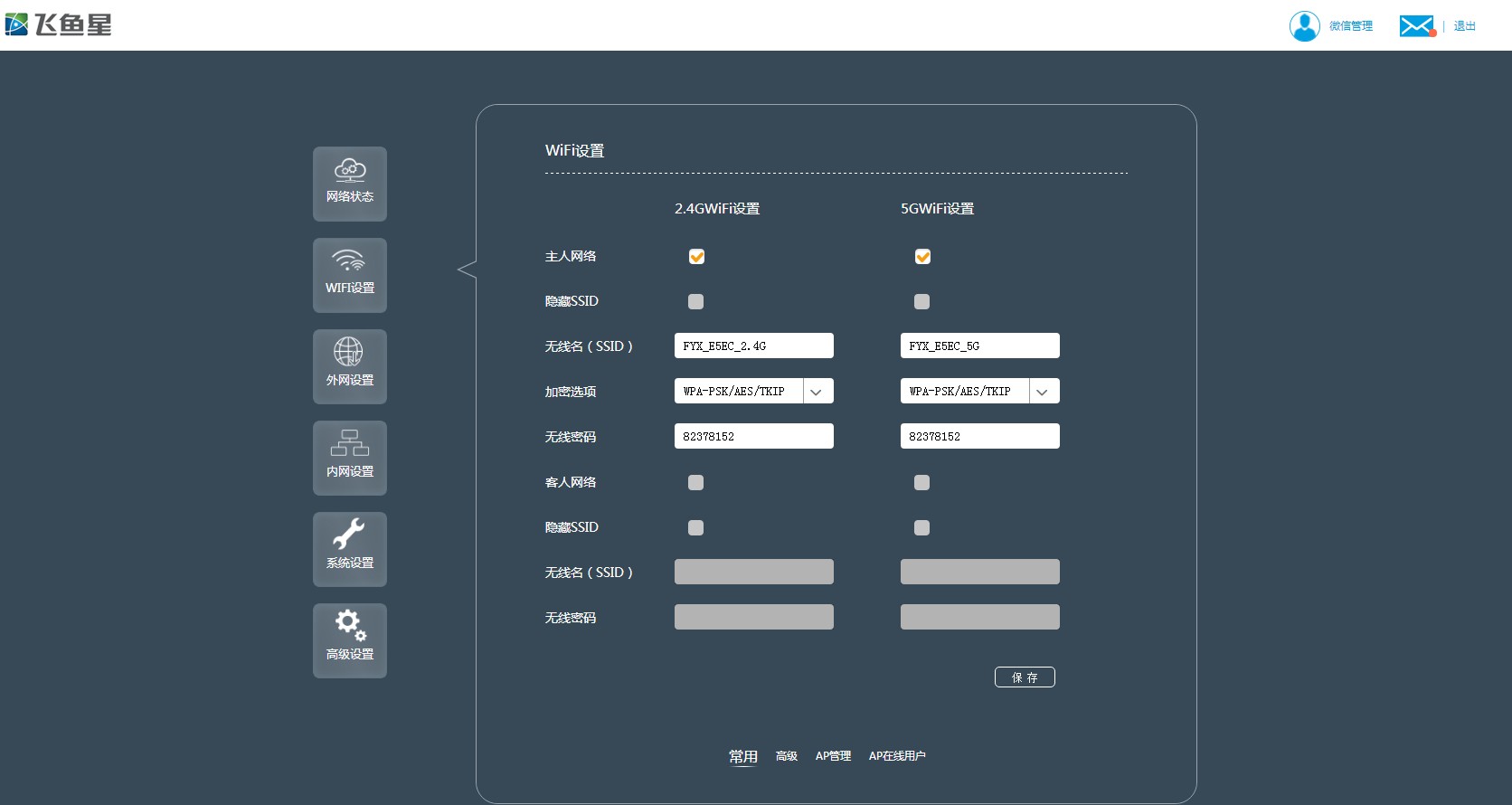Screen dimensions: 1512x805
Task: Click the 5G 无线密码 password field
Action: [979, 437]
